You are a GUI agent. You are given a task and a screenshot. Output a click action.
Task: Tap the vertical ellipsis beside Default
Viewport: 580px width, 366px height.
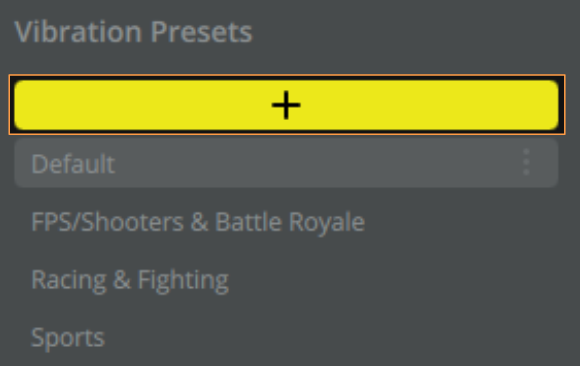526,162
